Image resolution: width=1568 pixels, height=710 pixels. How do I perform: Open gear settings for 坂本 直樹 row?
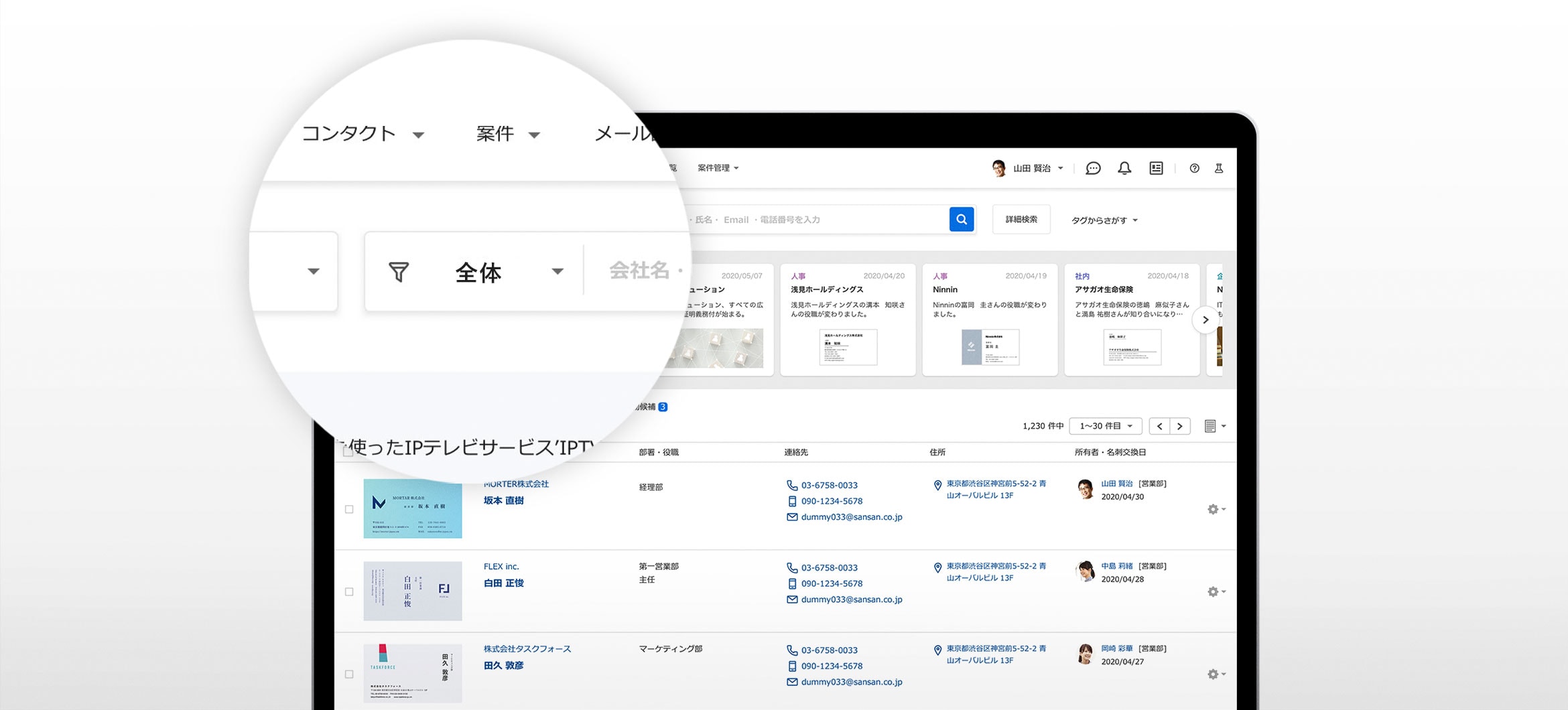(x=1216, y=509)
